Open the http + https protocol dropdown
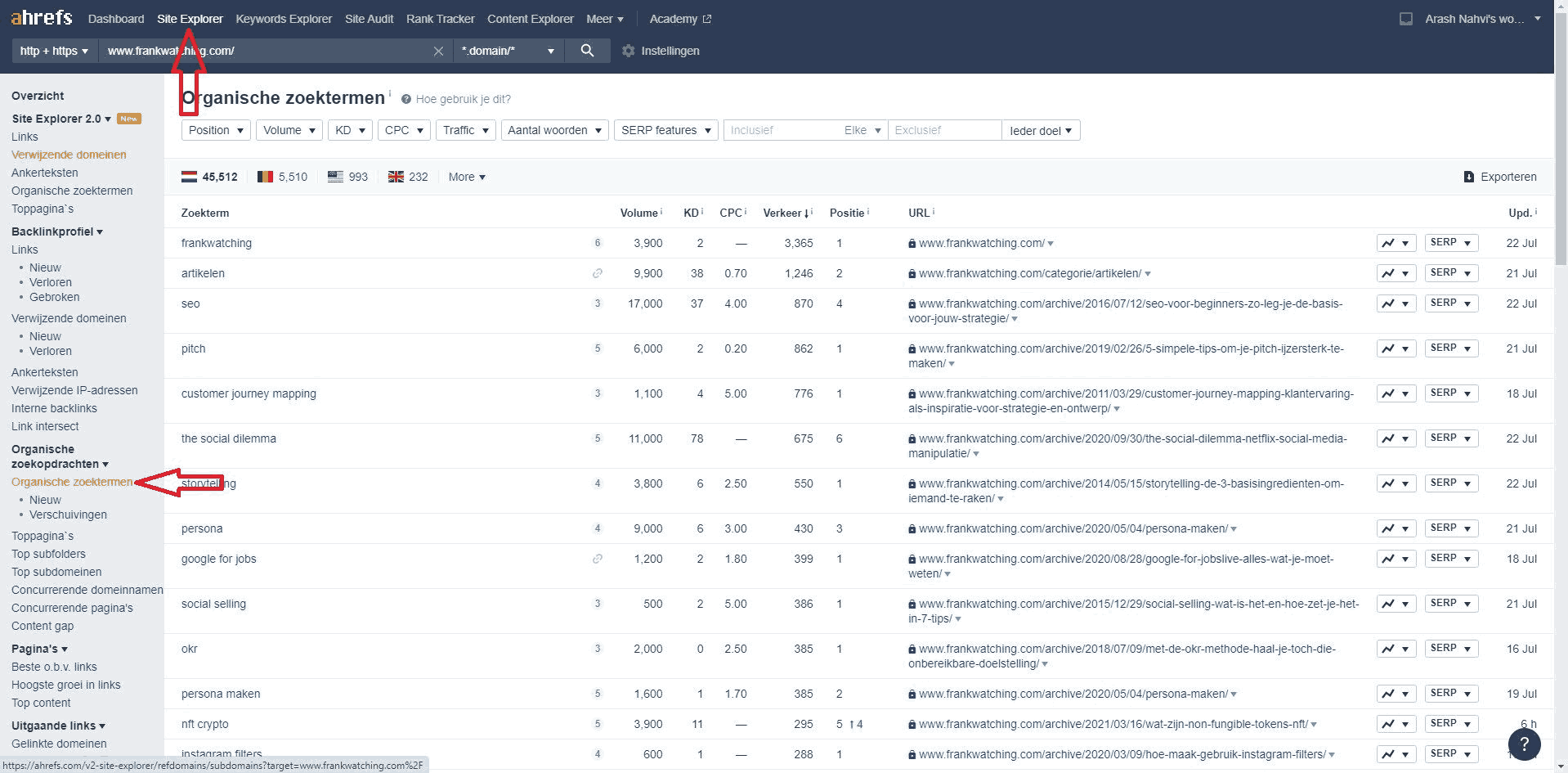Screen dimensions: 1568x773 [x=55, y=51]
